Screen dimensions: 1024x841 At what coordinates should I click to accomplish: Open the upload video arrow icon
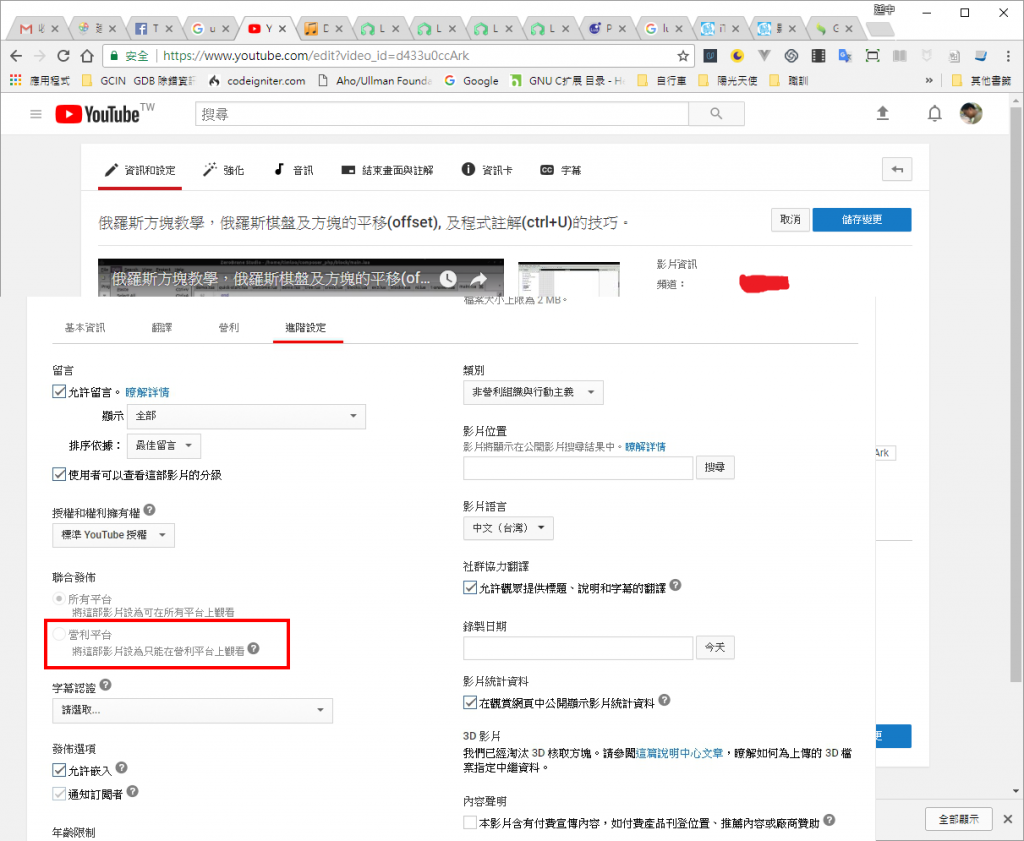tap(882, 114)
